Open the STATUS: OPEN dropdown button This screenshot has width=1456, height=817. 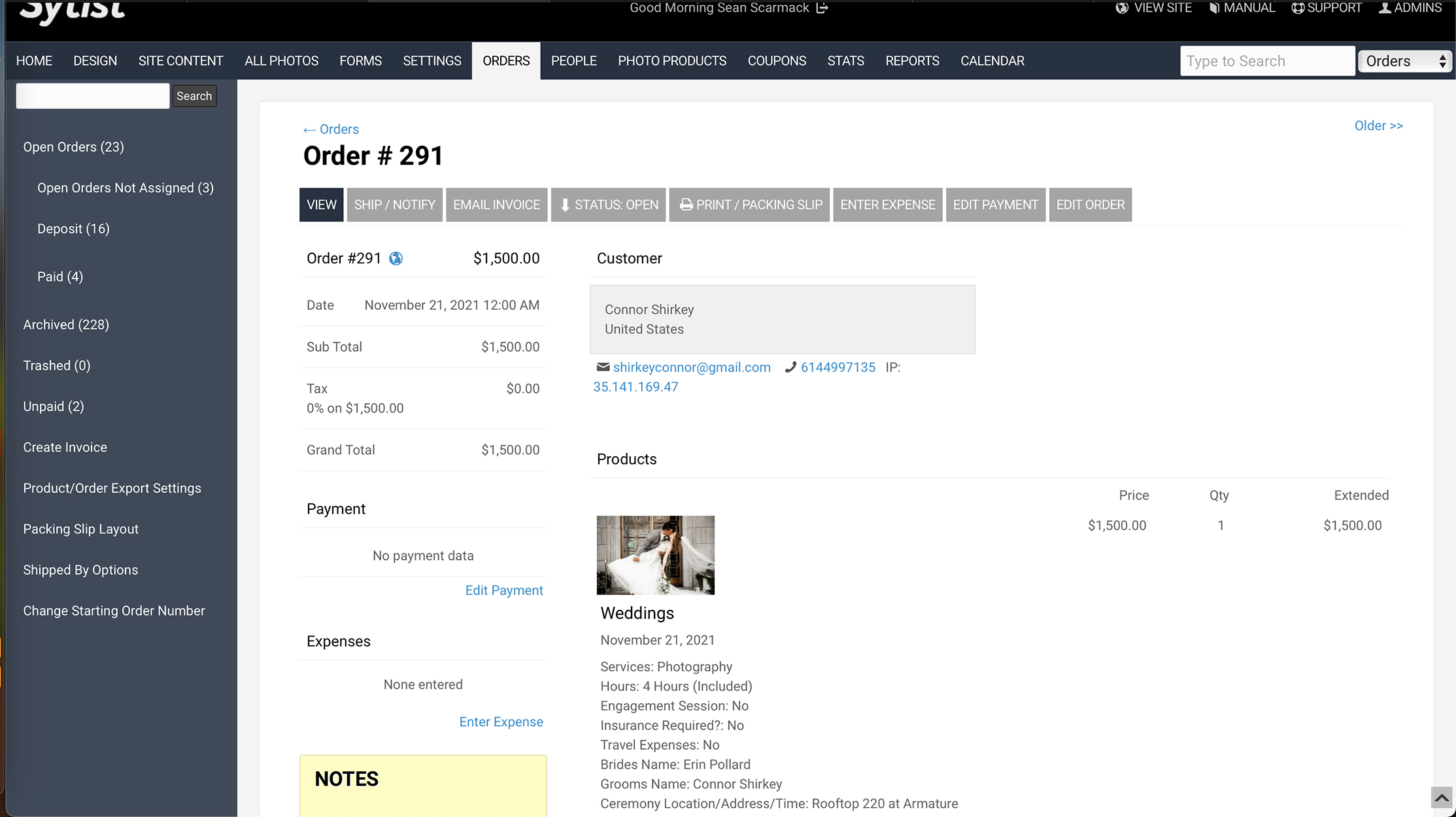(609, 205)
